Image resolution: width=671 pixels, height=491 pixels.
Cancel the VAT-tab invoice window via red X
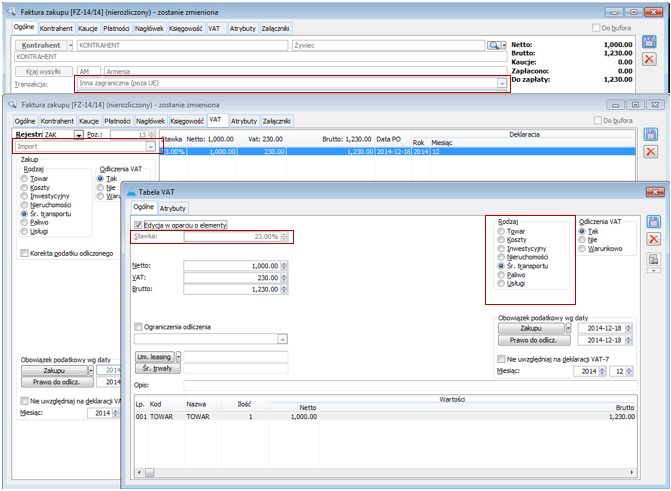(650, 152)
